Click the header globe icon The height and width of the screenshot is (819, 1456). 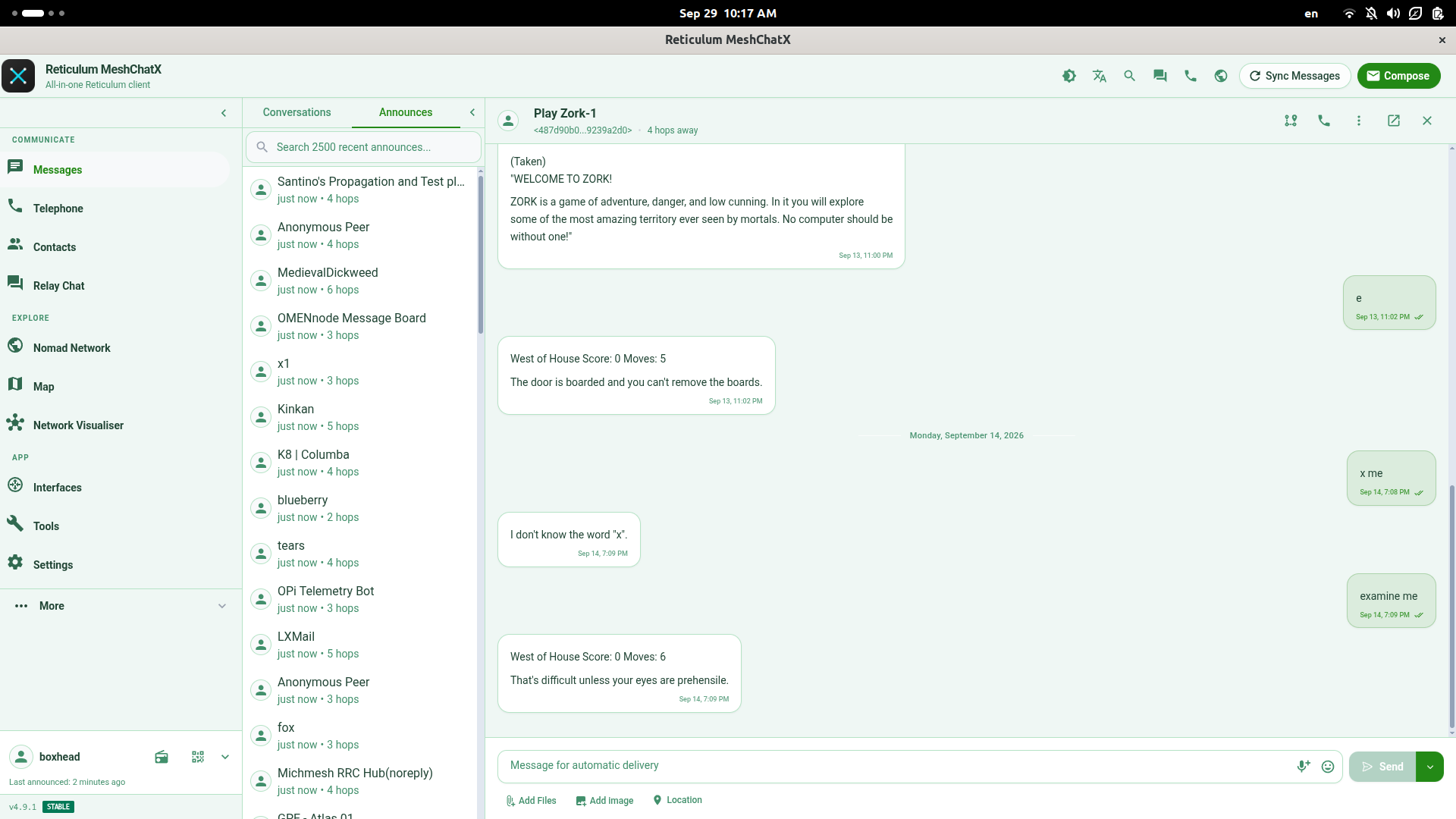[1221, 76]
